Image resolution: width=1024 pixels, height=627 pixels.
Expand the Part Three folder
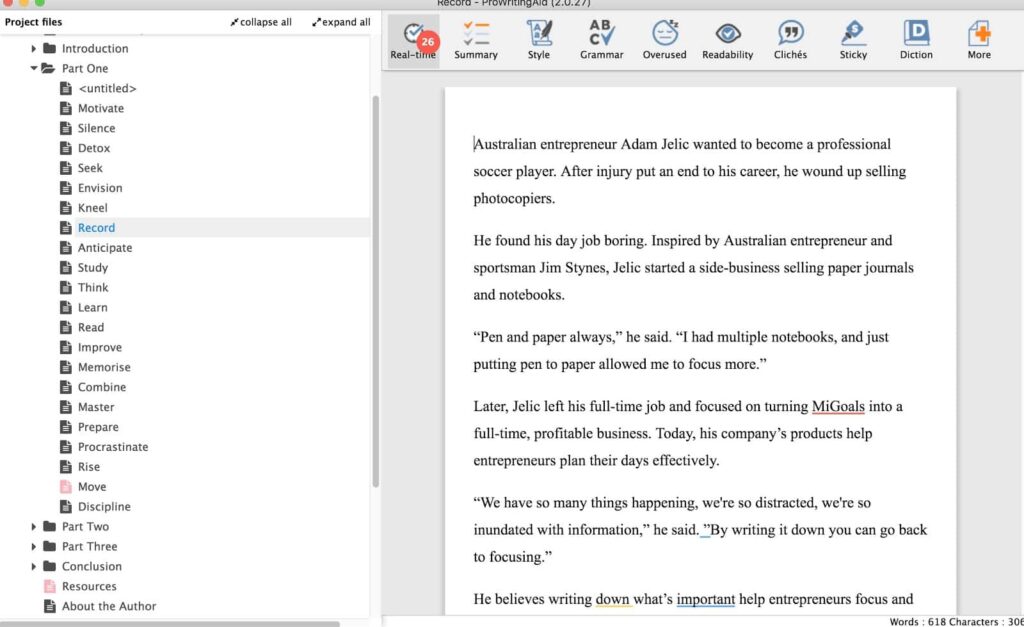coord(34,547)
